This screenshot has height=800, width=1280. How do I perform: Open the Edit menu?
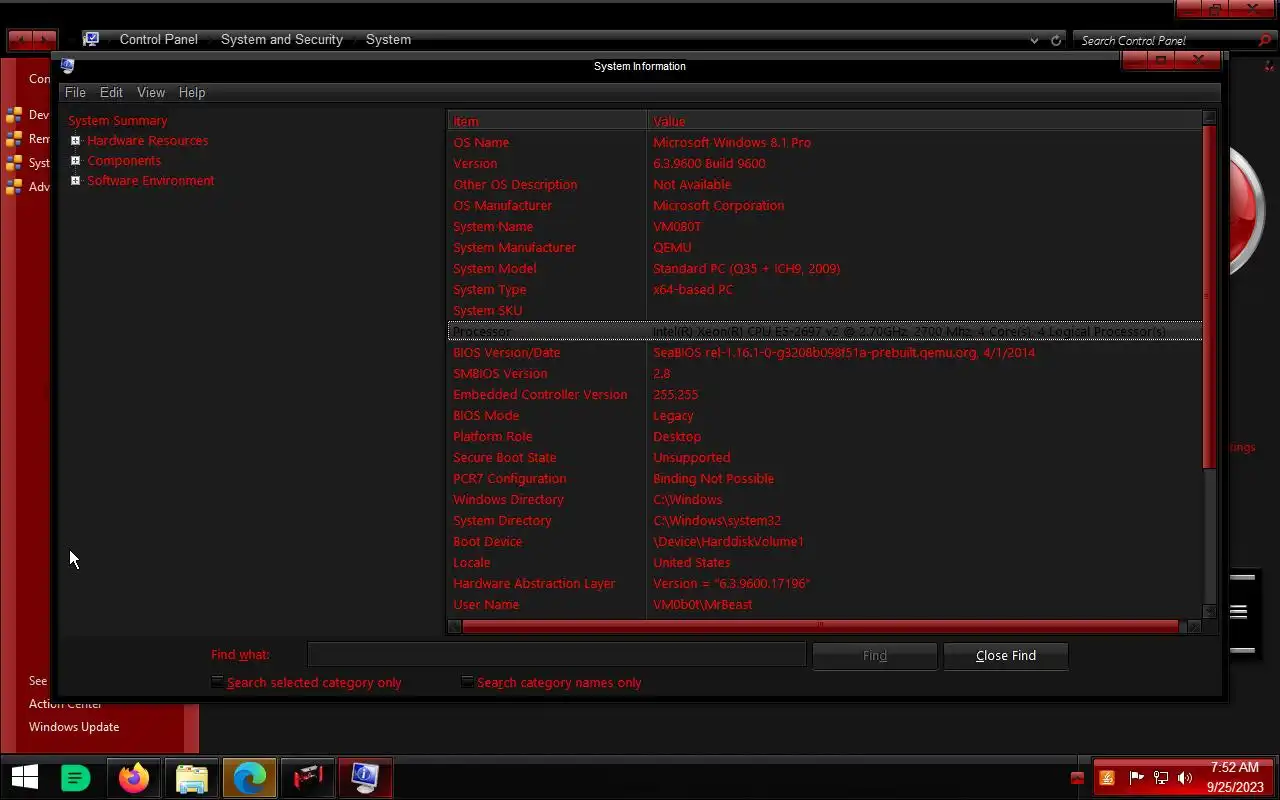[111, 92]
